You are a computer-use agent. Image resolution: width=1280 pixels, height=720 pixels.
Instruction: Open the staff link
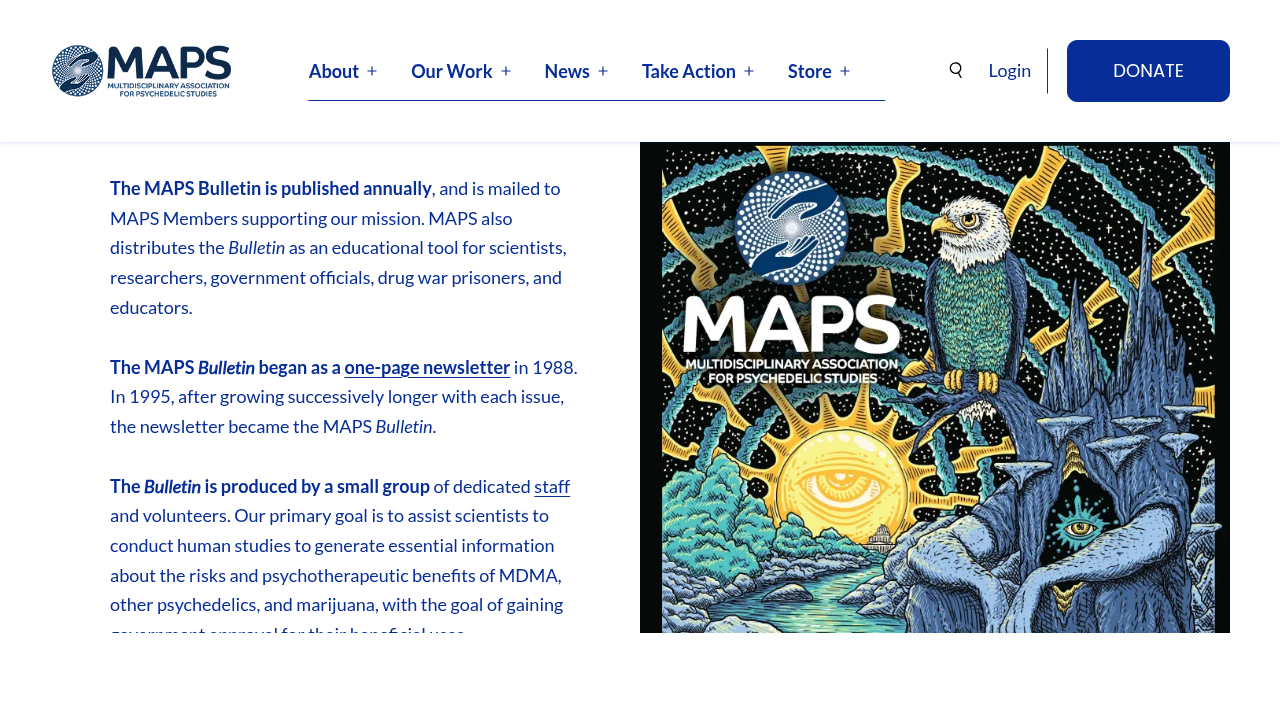pos(552,487)
